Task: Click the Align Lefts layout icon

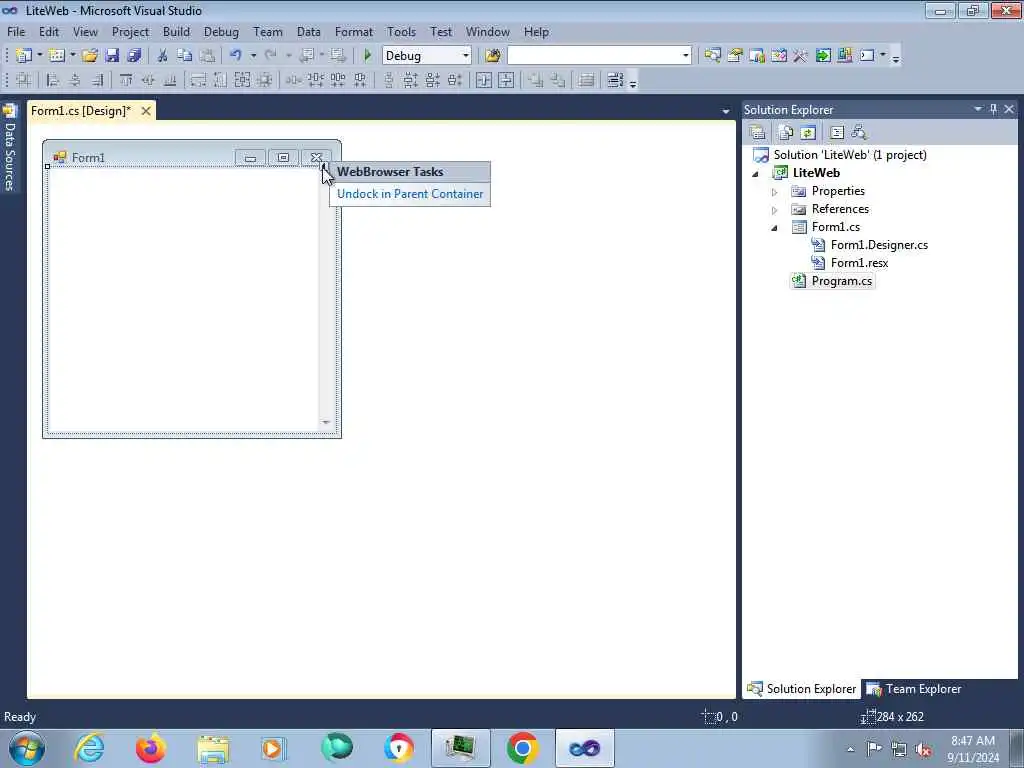Action: [53, 80]
